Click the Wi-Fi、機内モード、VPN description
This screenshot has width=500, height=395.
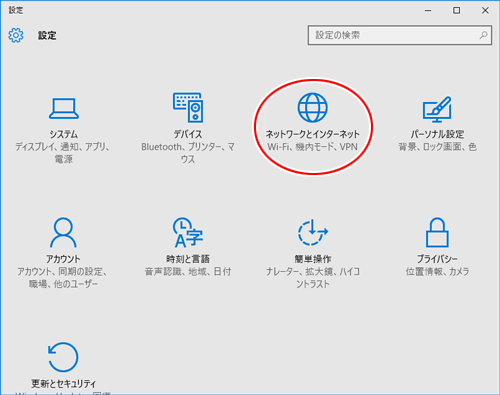(x=312, y=147)
